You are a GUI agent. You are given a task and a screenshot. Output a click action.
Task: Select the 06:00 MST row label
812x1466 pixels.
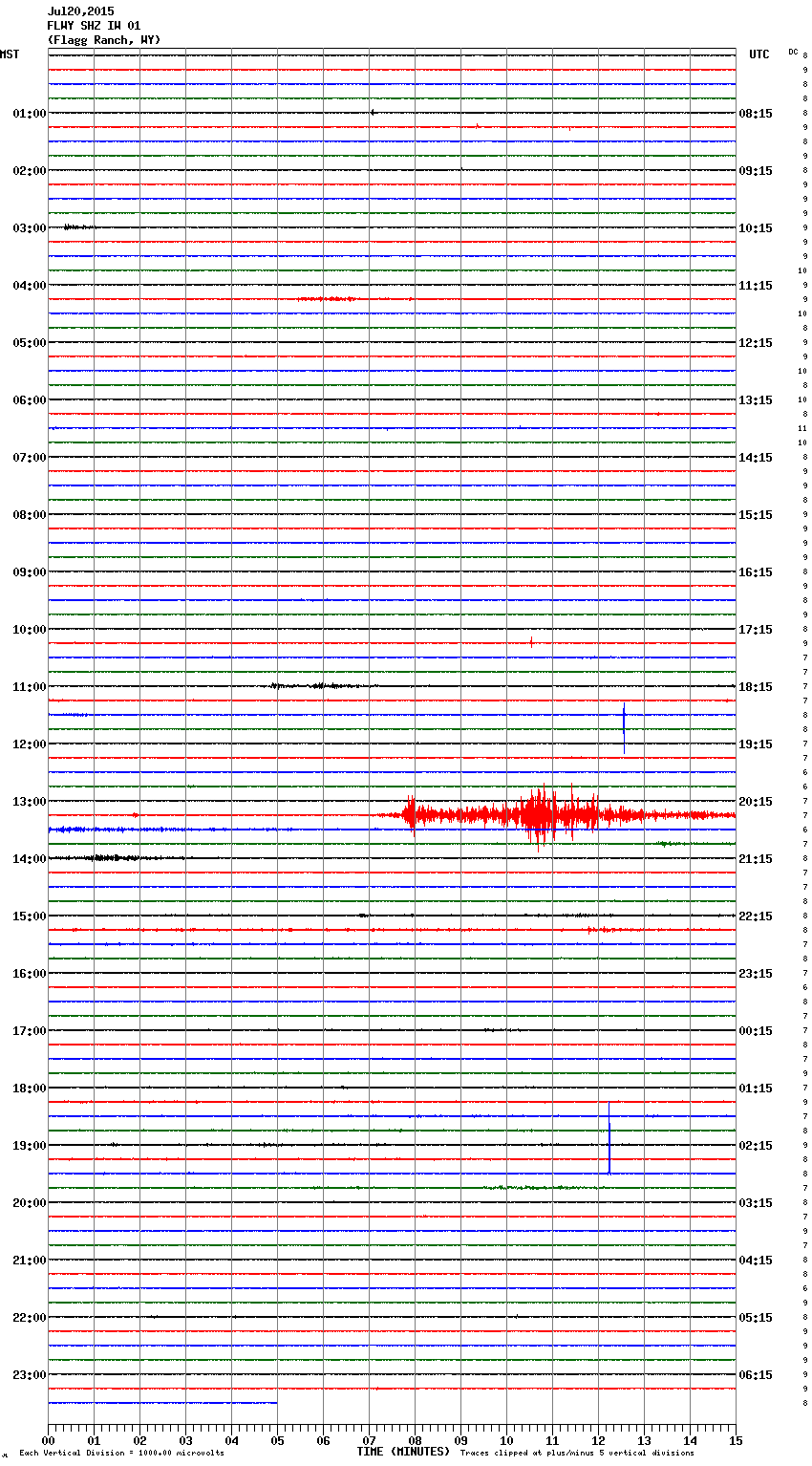(30, 400)
